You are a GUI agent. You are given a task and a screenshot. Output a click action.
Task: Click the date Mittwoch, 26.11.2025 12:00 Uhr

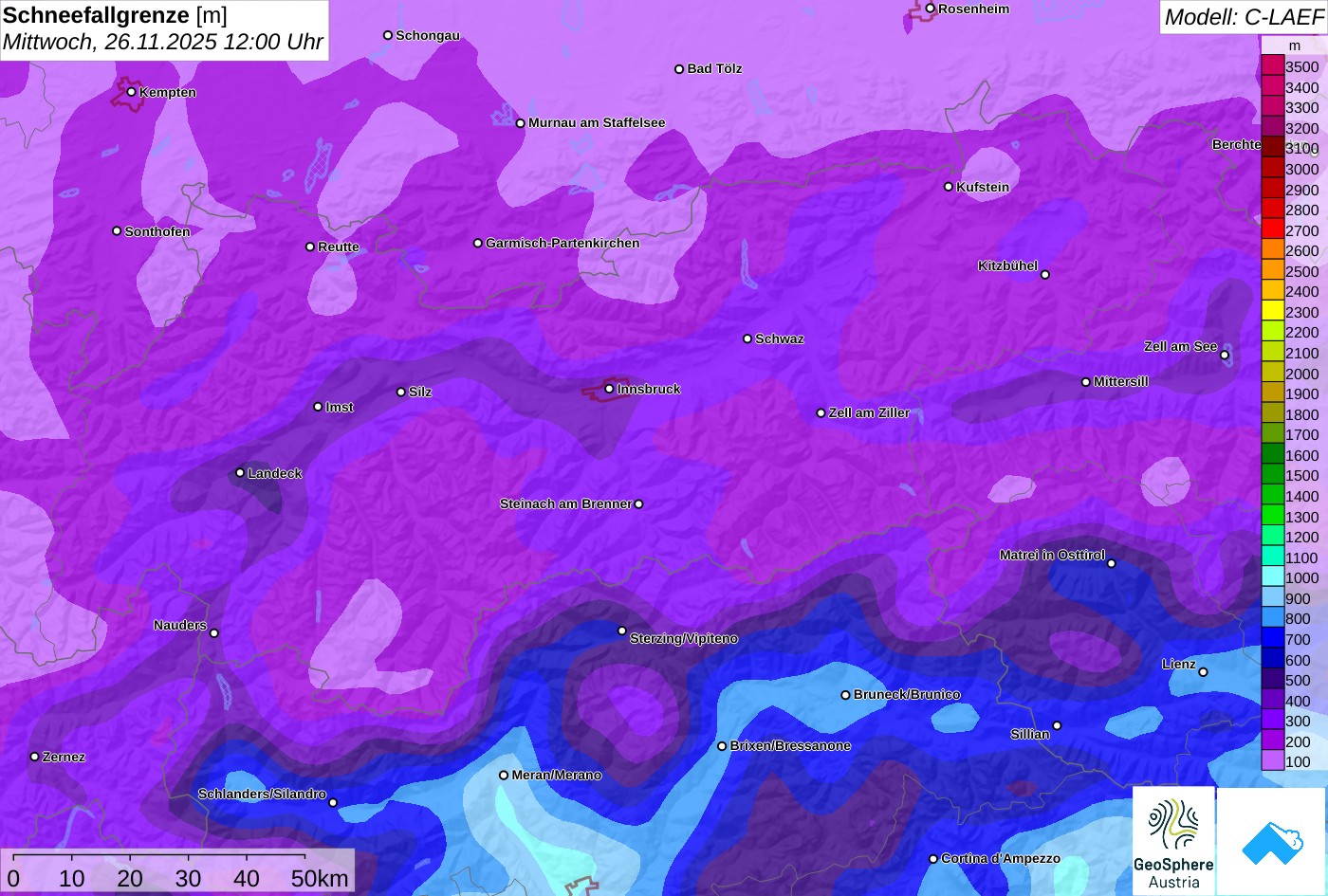[163, 43]
